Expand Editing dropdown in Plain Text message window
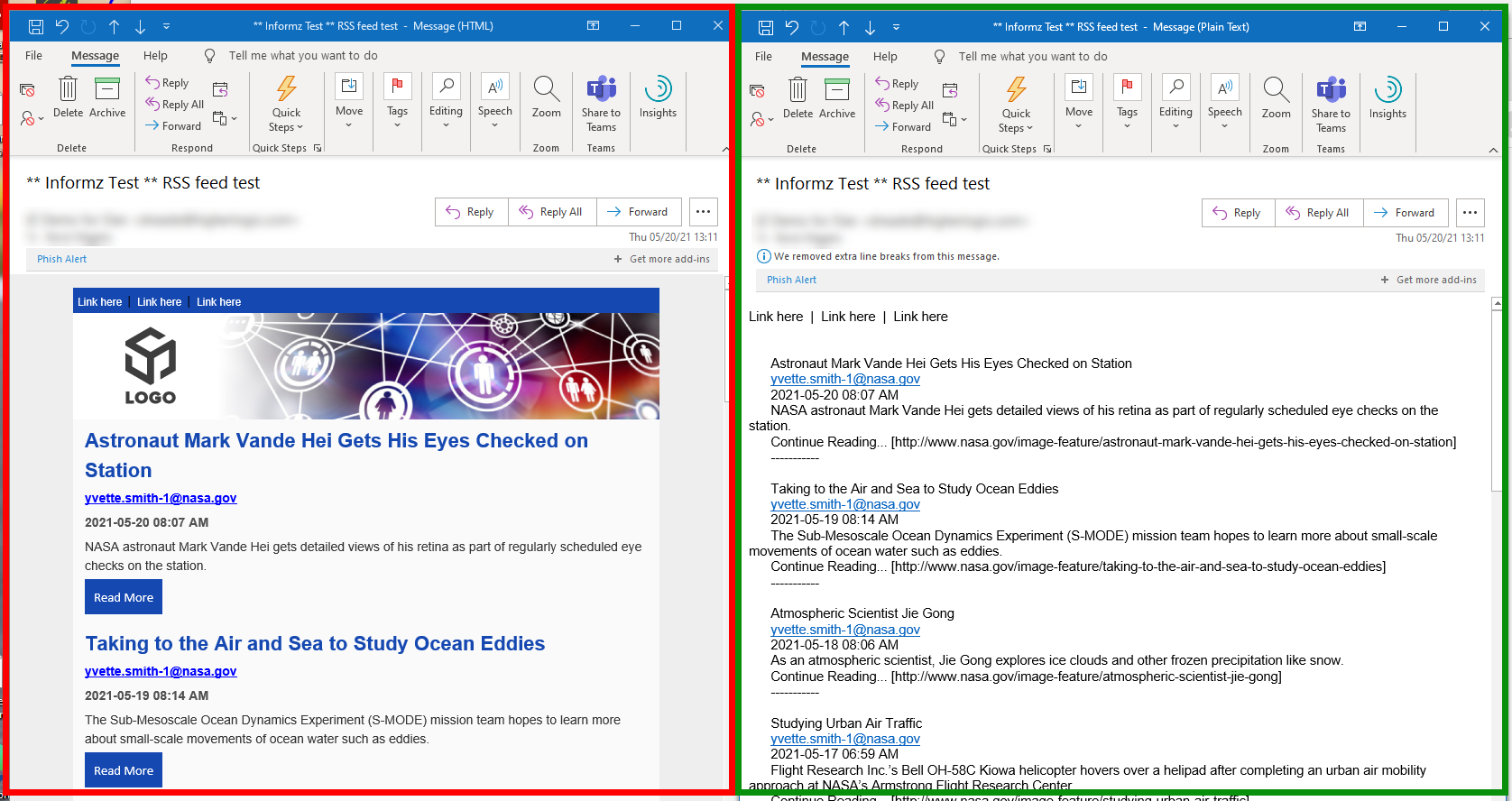This screenshot has height=801, width=1512. (1175, 103)
